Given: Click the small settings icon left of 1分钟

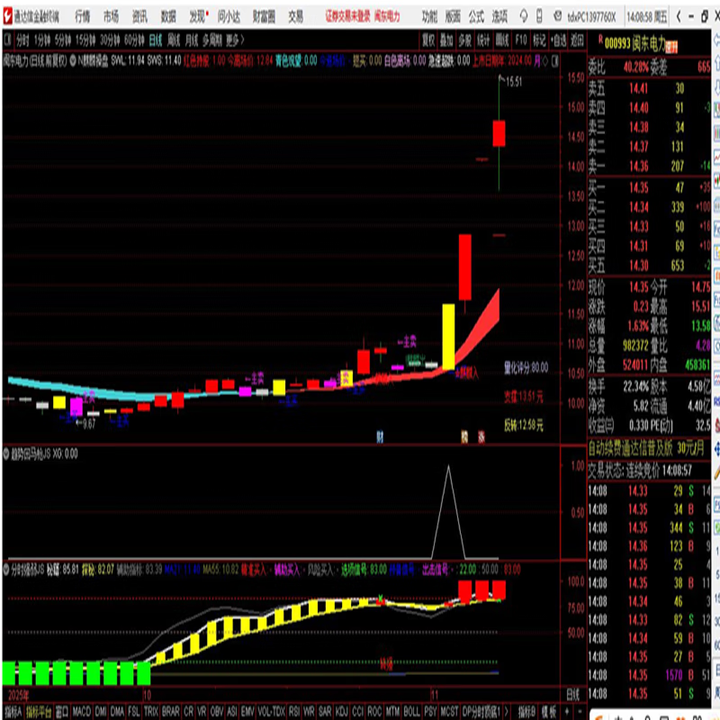Looking at the screenshot, I should 7,40.
